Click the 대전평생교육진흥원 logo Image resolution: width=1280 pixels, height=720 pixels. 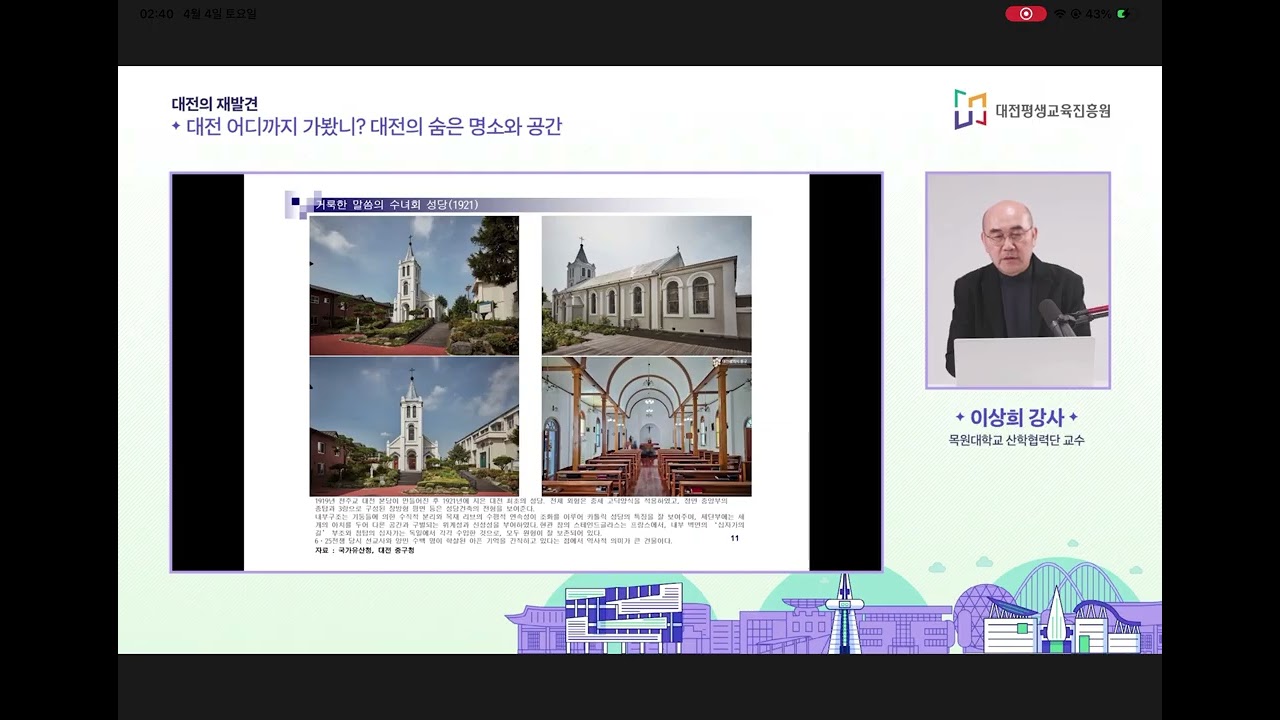pos(1032,110)
